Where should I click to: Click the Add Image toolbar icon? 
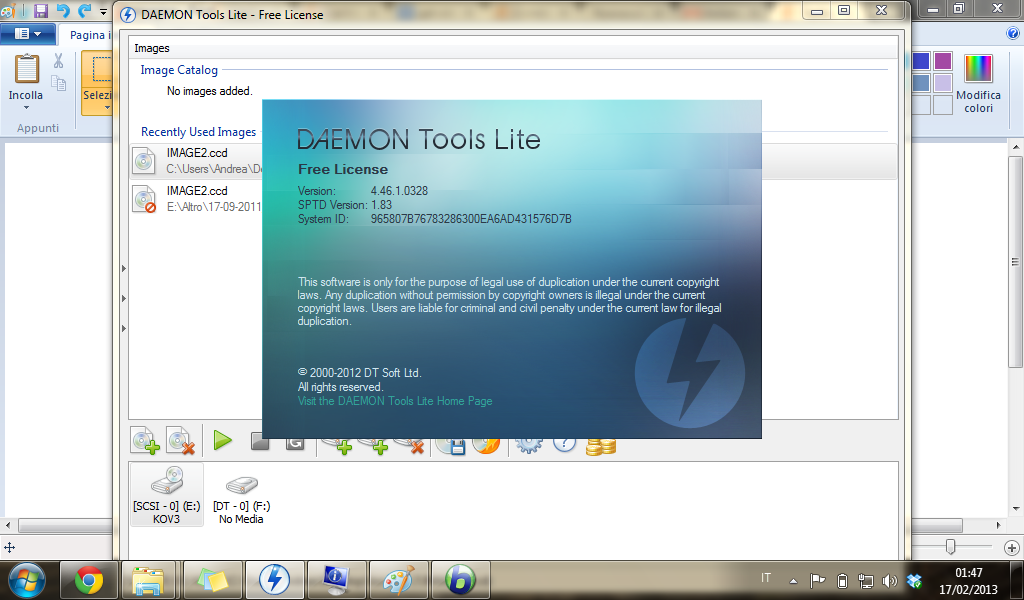(x=145, y=440)
